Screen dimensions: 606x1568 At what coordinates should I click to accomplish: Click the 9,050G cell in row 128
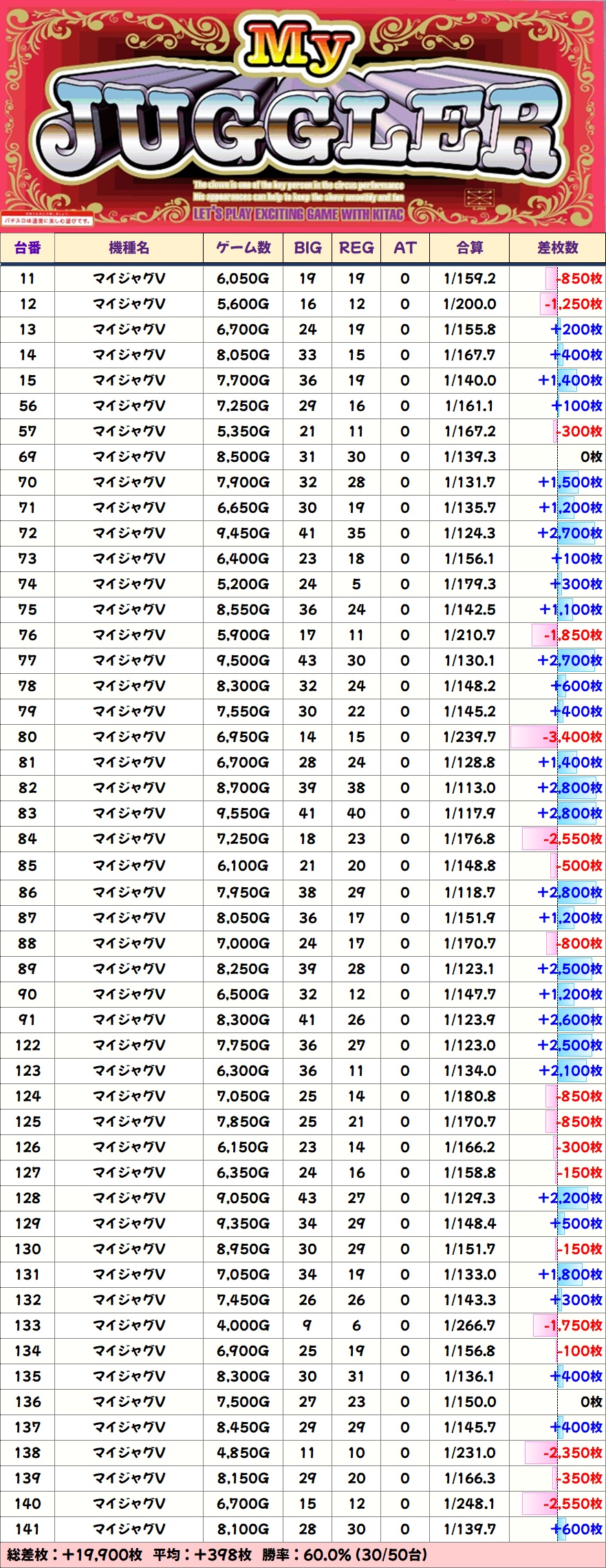point(243,1198)
